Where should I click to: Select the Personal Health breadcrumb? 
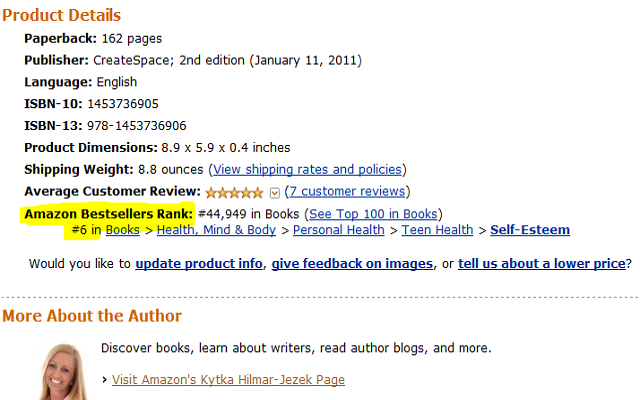point(339,230)
